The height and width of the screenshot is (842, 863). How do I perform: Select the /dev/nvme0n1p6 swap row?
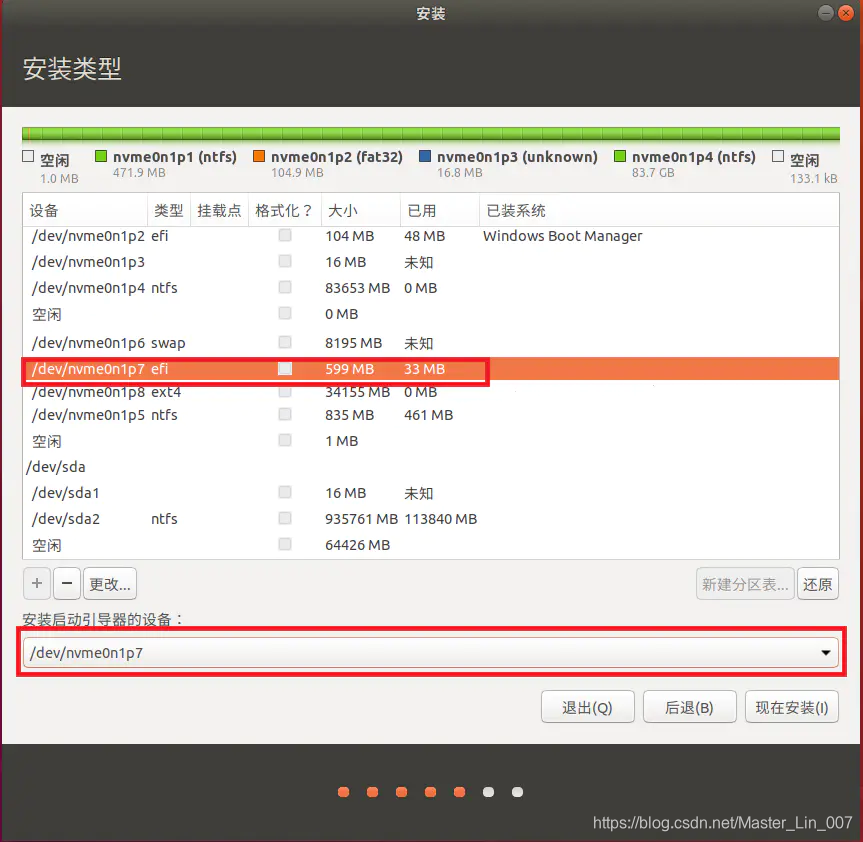pos(120,341)
